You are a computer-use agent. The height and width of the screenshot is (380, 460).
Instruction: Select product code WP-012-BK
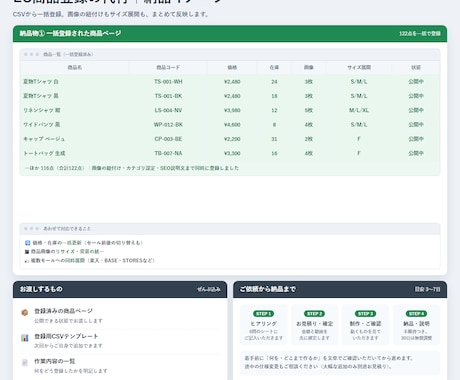point(168,125)
